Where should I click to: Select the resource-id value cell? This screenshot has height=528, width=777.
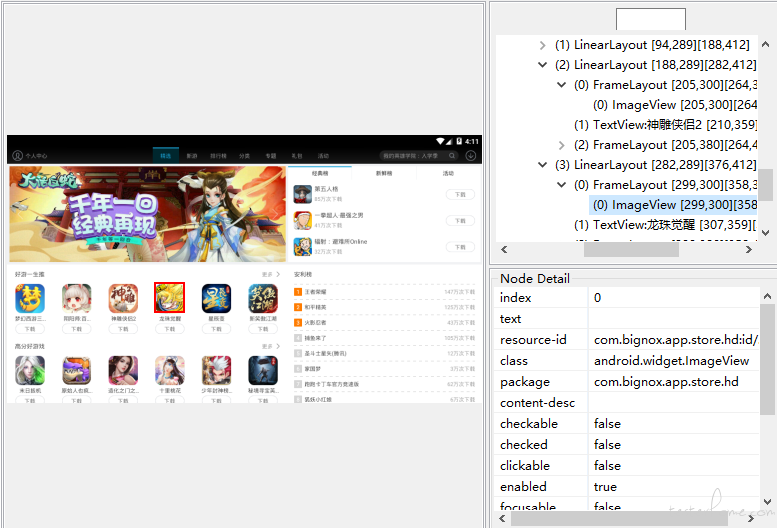click(674, 340)
